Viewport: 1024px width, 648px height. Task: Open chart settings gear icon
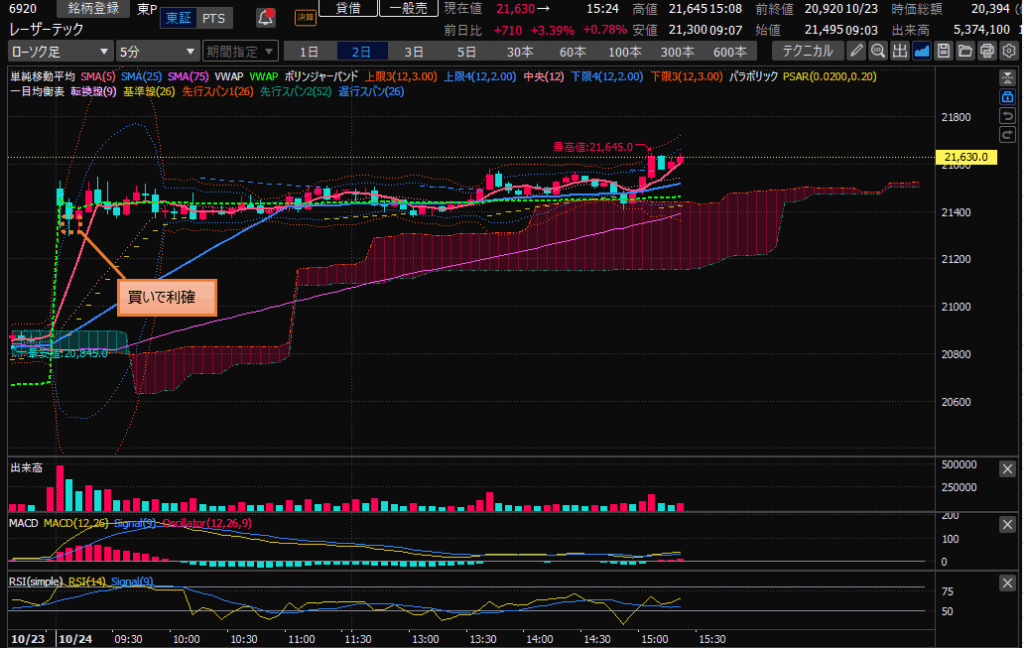(x=1008, y=50)
